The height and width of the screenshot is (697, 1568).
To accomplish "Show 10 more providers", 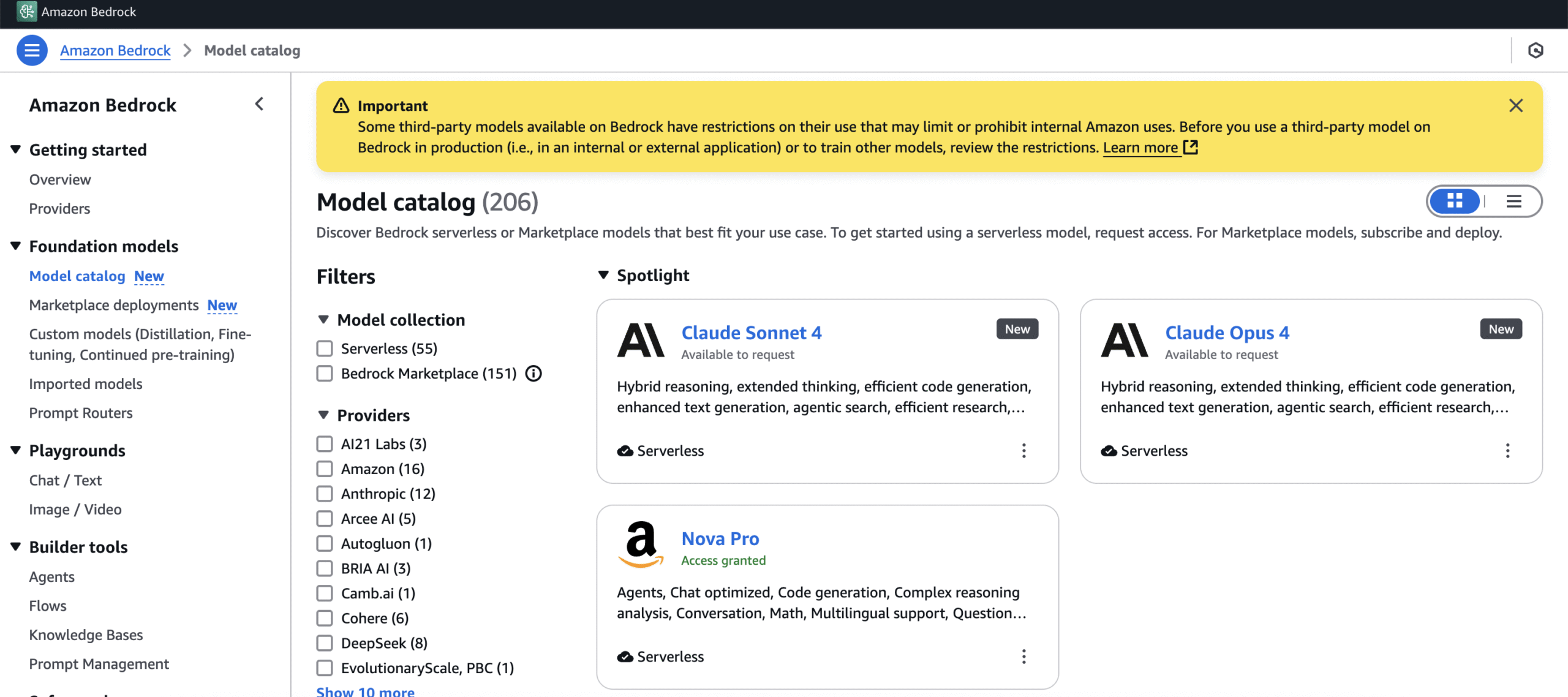I will [365, 691].
